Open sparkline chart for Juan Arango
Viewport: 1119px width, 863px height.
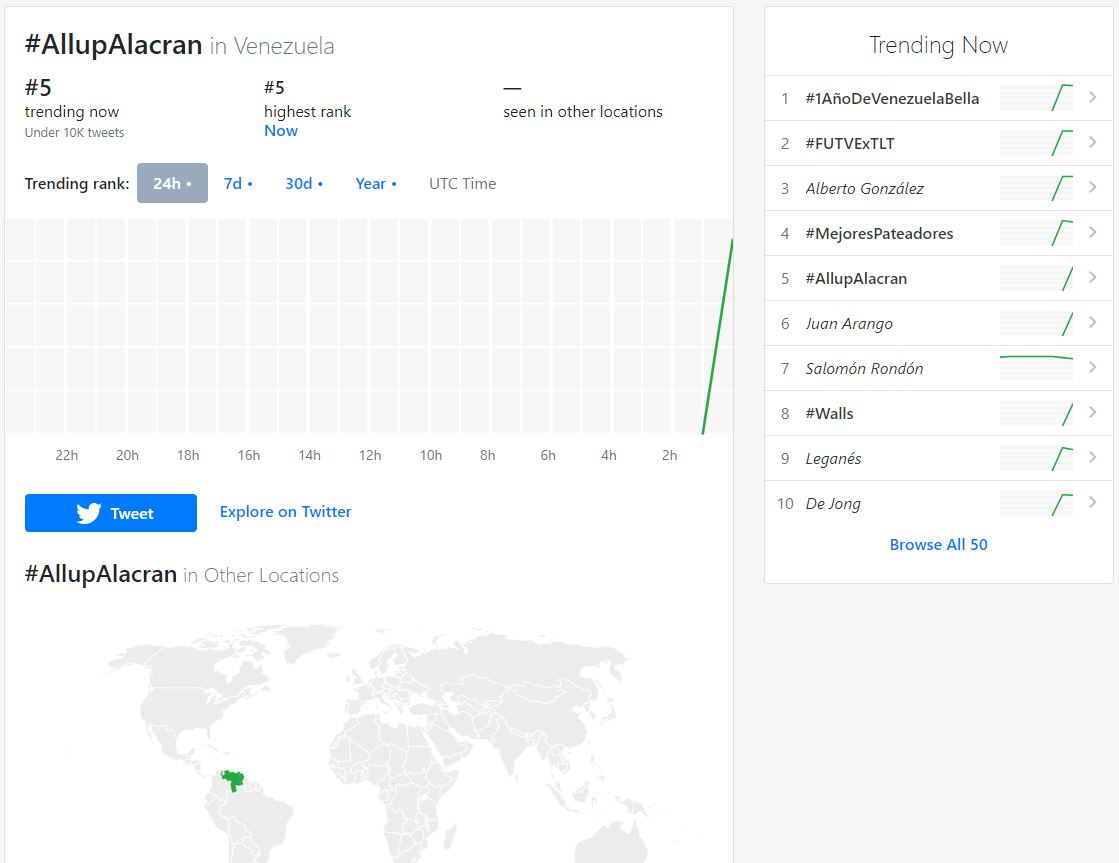click(x=1036, y=323)
